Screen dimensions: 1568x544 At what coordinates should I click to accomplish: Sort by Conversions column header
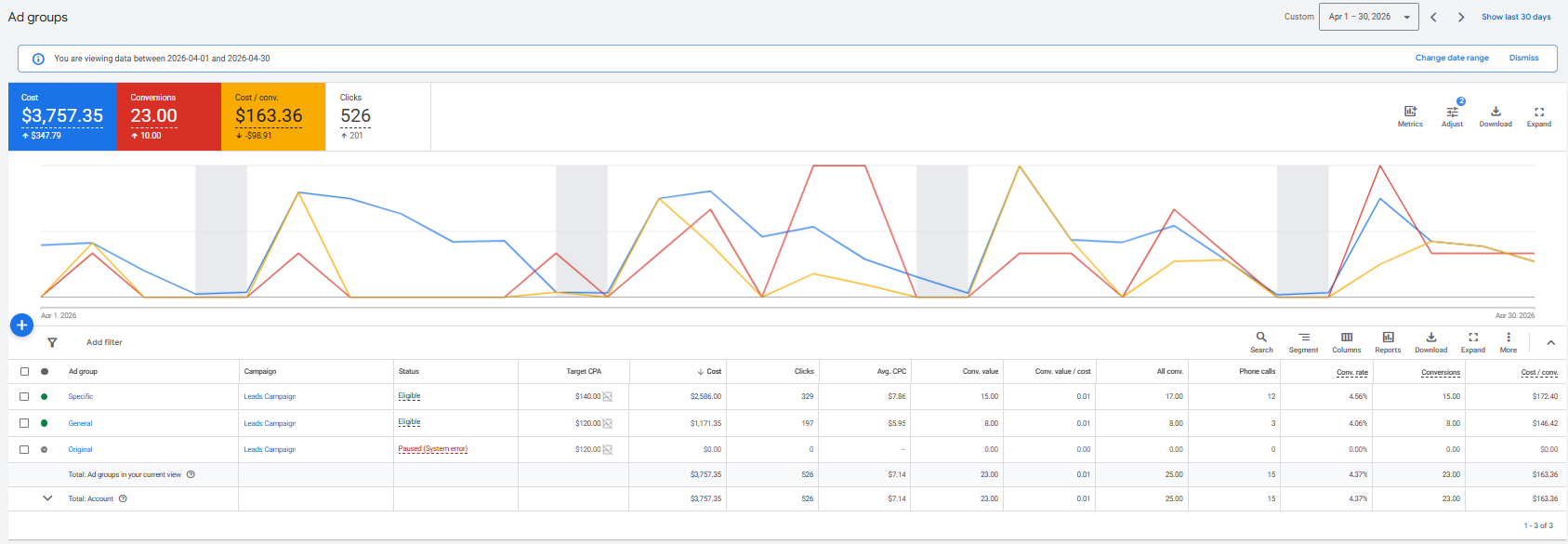click(x=1441, y=372)
